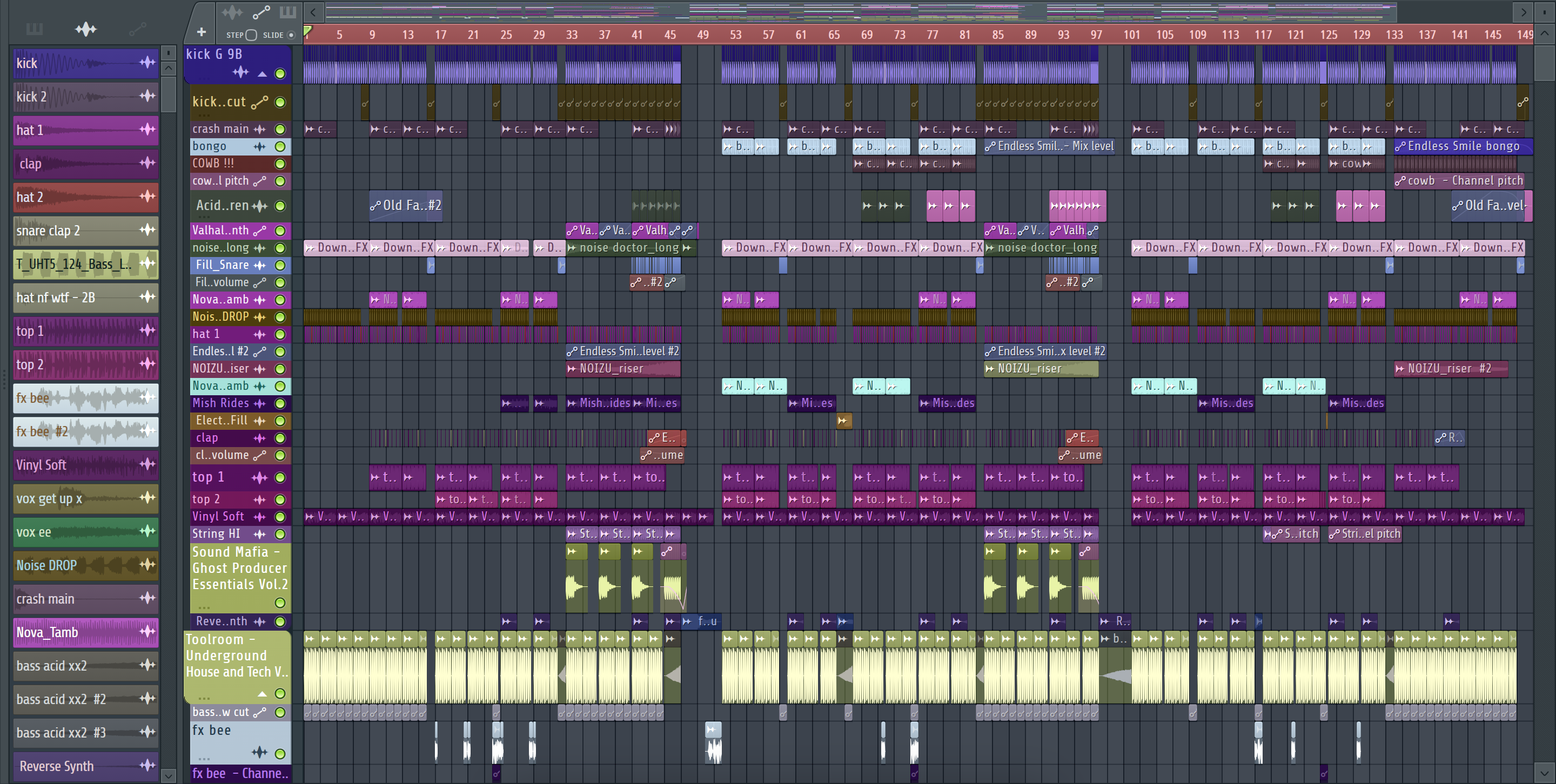This screenshot has height=784, width=1556.
Task: Select the automation clip focus icon above tracks
Action: tap(261, 11)
